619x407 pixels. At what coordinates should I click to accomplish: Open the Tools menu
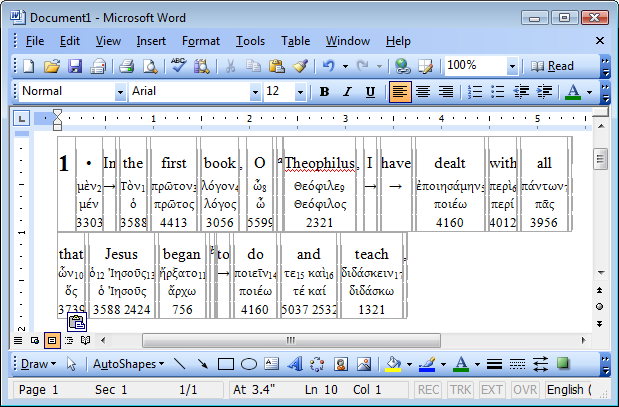tap(250, 41)
